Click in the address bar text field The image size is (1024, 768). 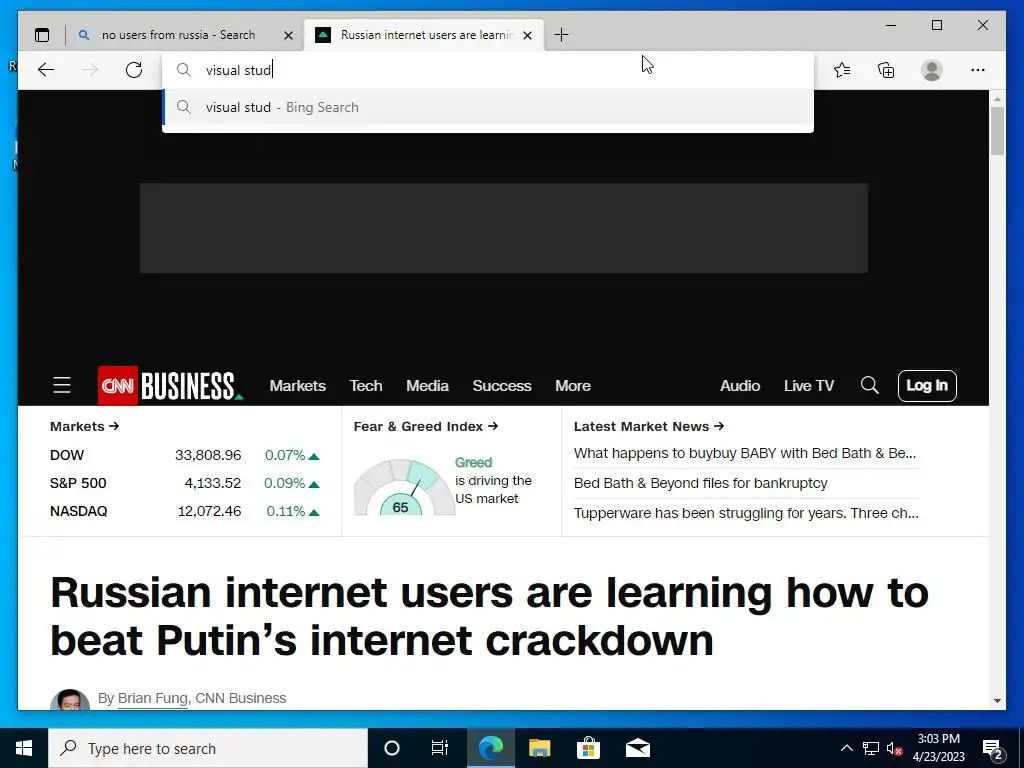click(x=487, y=70)
